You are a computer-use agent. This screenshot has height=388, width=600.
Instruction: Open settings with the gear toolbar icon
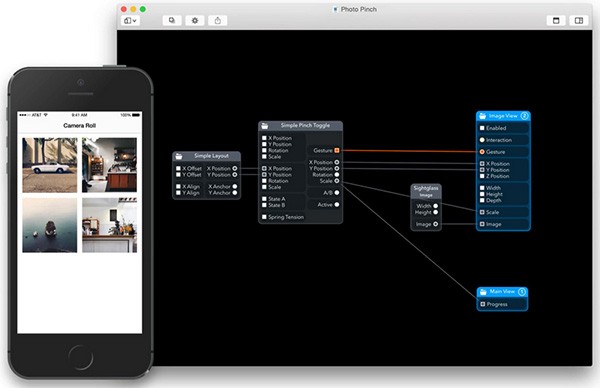click(x=195, y=21)
